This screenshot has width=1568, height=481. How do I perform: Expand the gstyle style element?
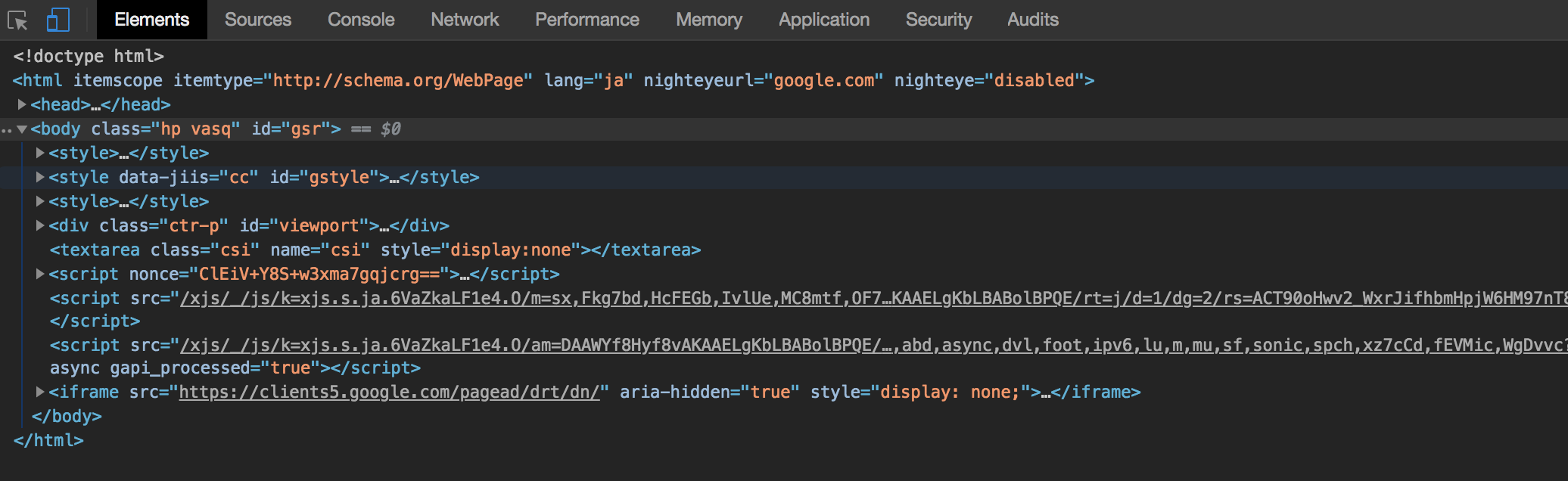click(x=40, y=177)
